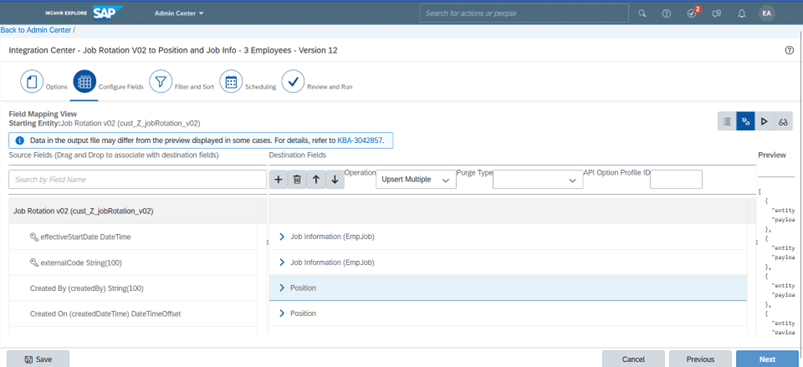Move destination field down arrow
803x367 pixels.
(x=335, y=180)
